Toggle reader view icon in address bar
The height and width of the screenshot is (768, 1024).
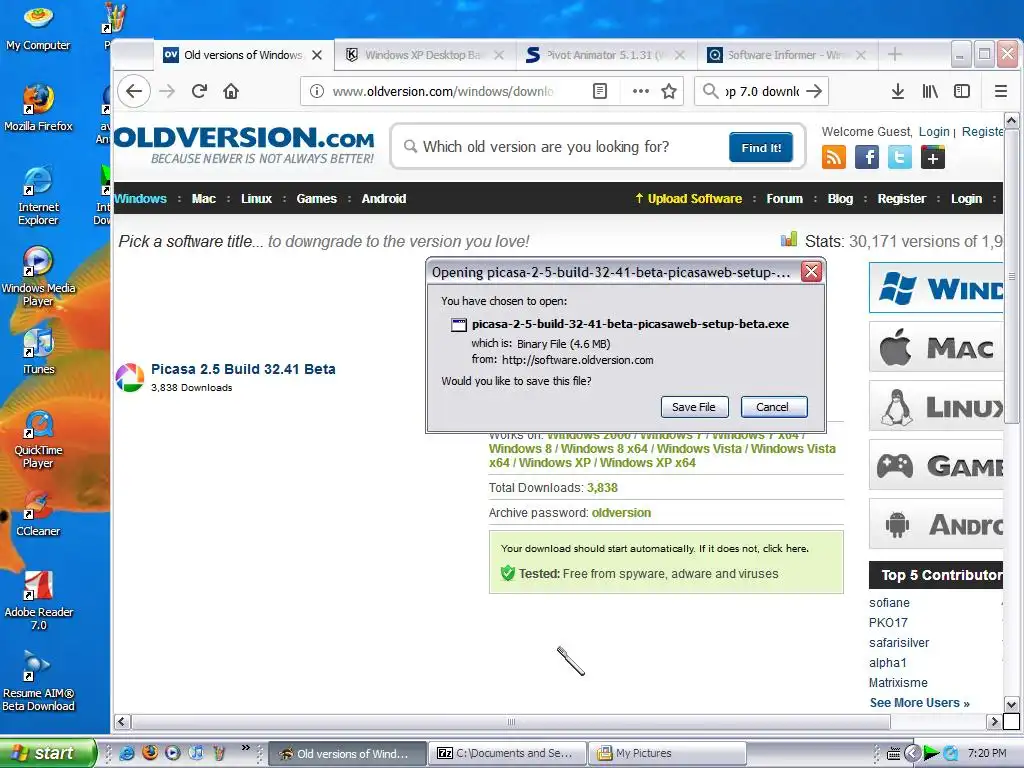pyautogui.click(x=600, y=91)
